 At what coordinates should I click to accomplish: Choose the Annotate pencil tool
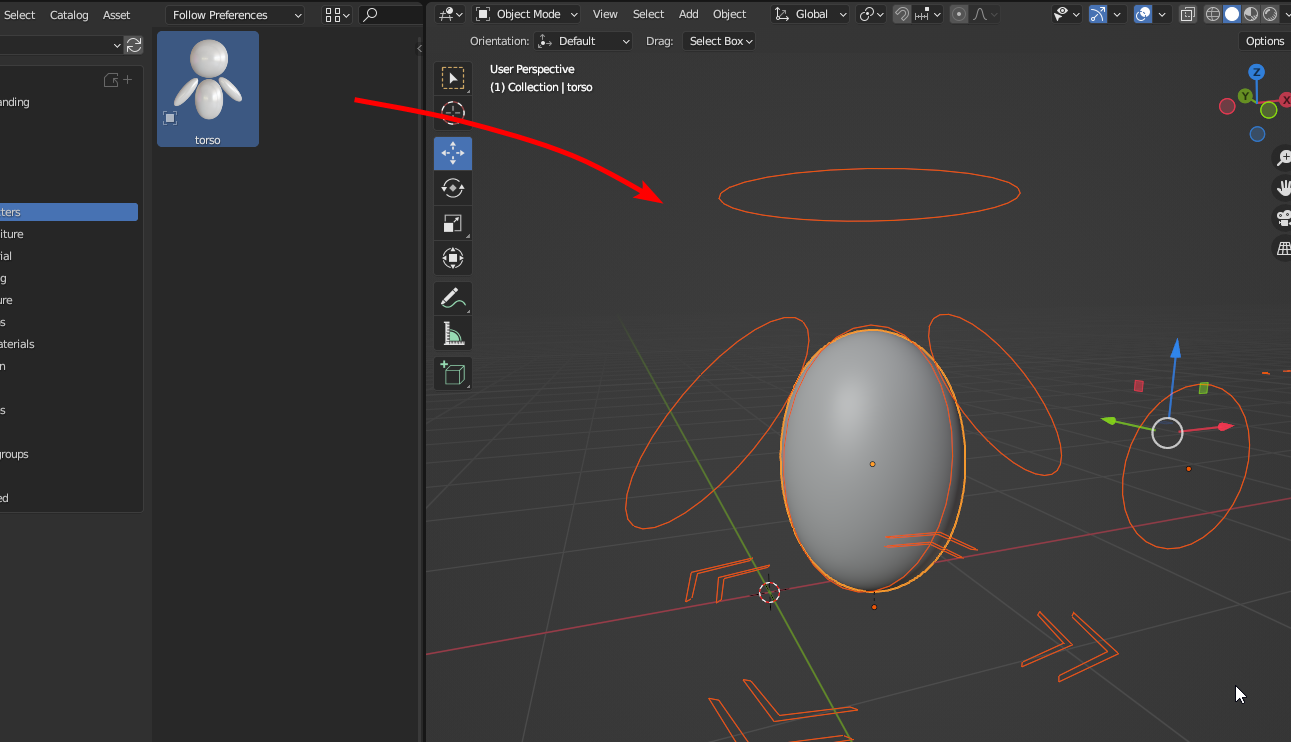(x=453, y=298)
